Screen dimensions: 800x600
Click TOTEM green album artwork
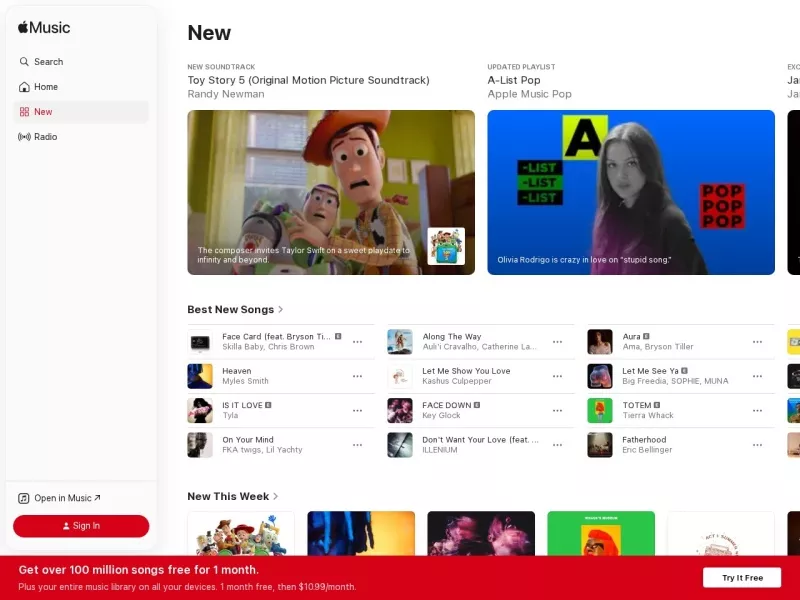pos(600,410)
